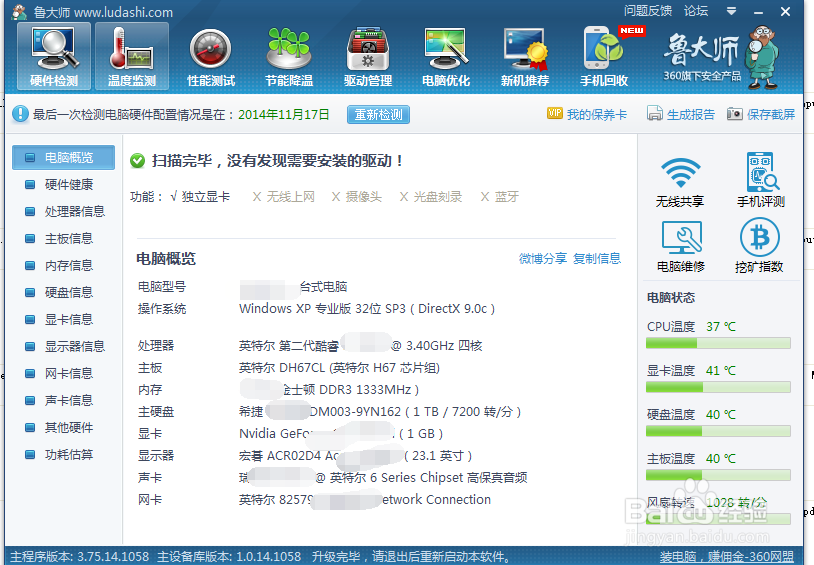Open the 新机推荐 new PC recommendation icon
814x565 pixels.
click(525, 57)
